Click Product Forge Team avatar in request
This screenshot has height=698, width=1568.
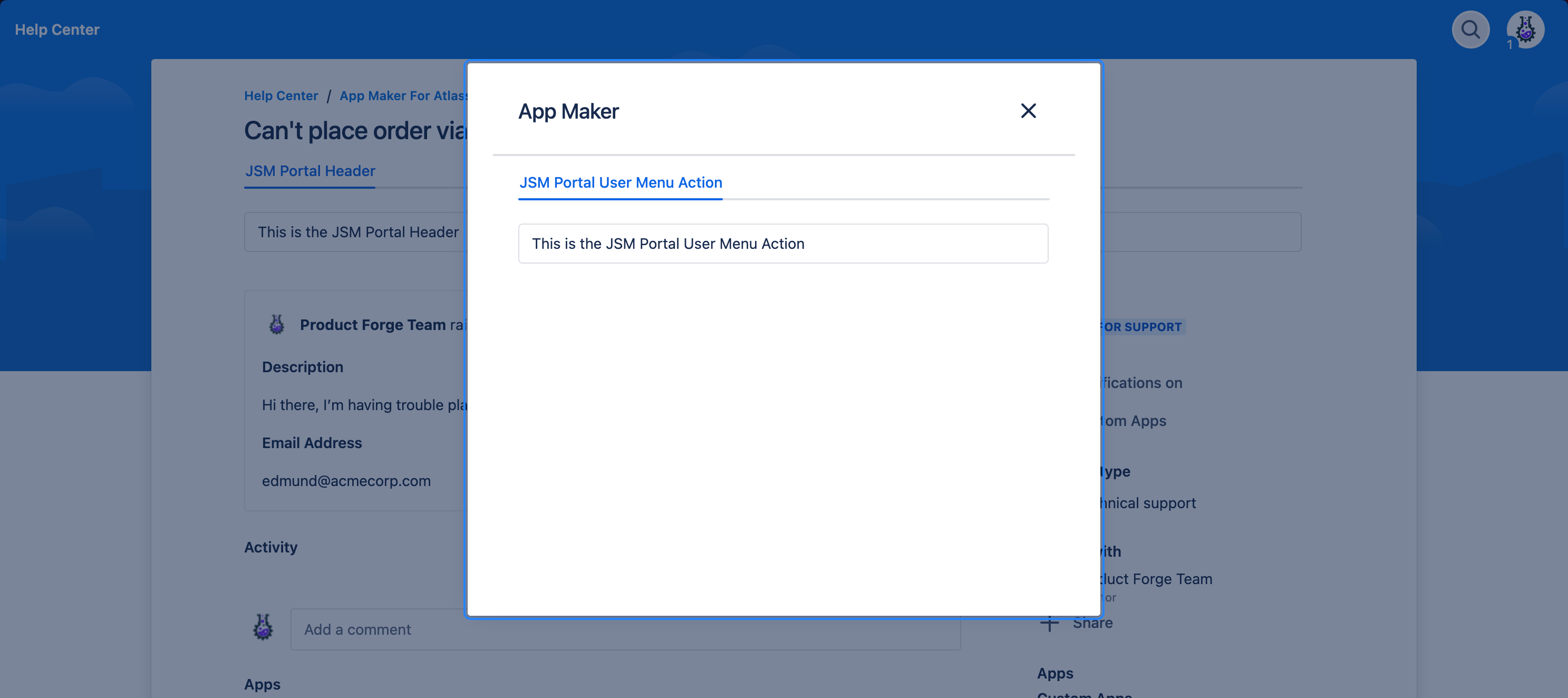click(x=277, y=324)
